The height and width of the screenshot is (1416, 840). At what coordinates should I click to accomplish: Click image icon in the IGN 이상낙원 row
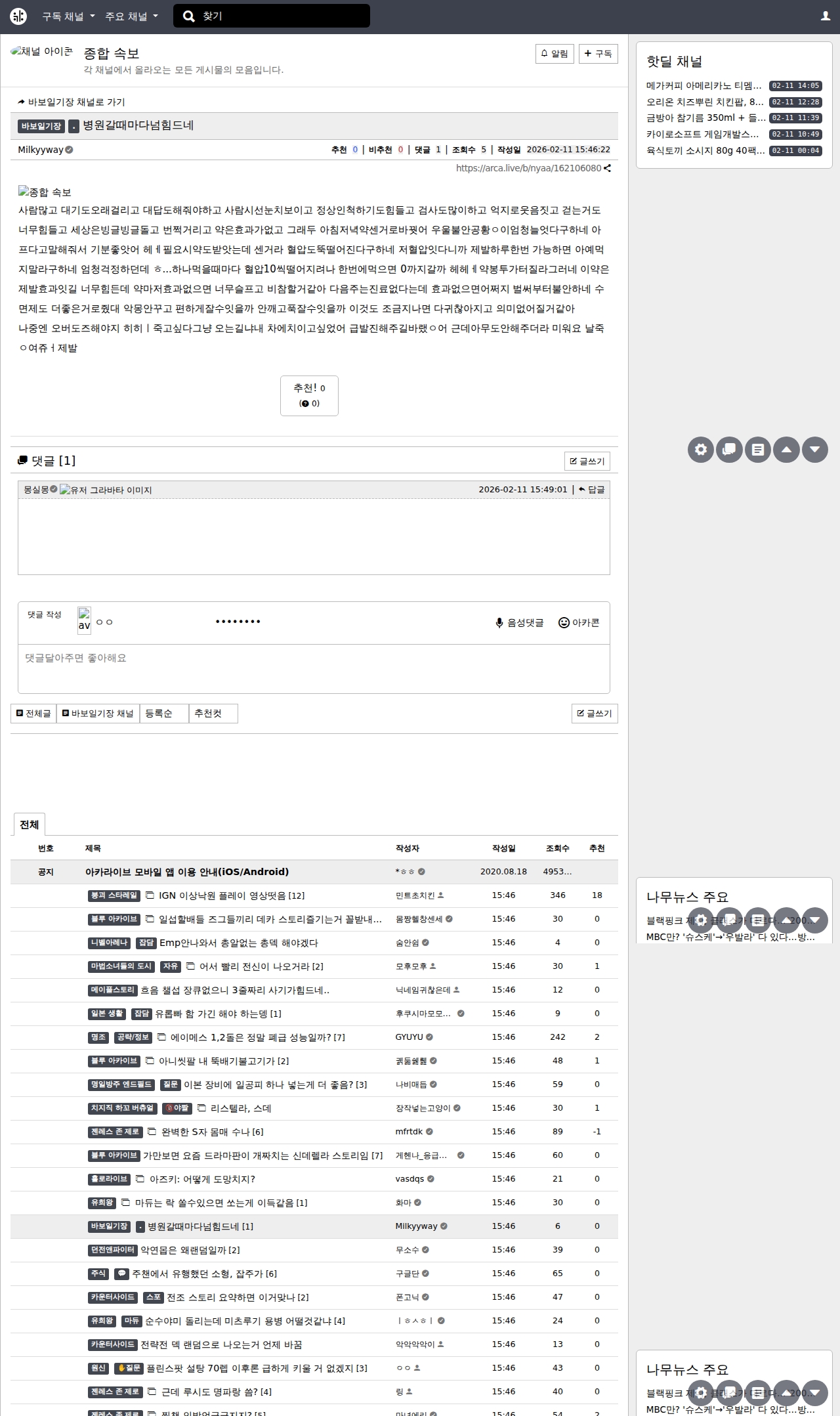pos(150,895)
